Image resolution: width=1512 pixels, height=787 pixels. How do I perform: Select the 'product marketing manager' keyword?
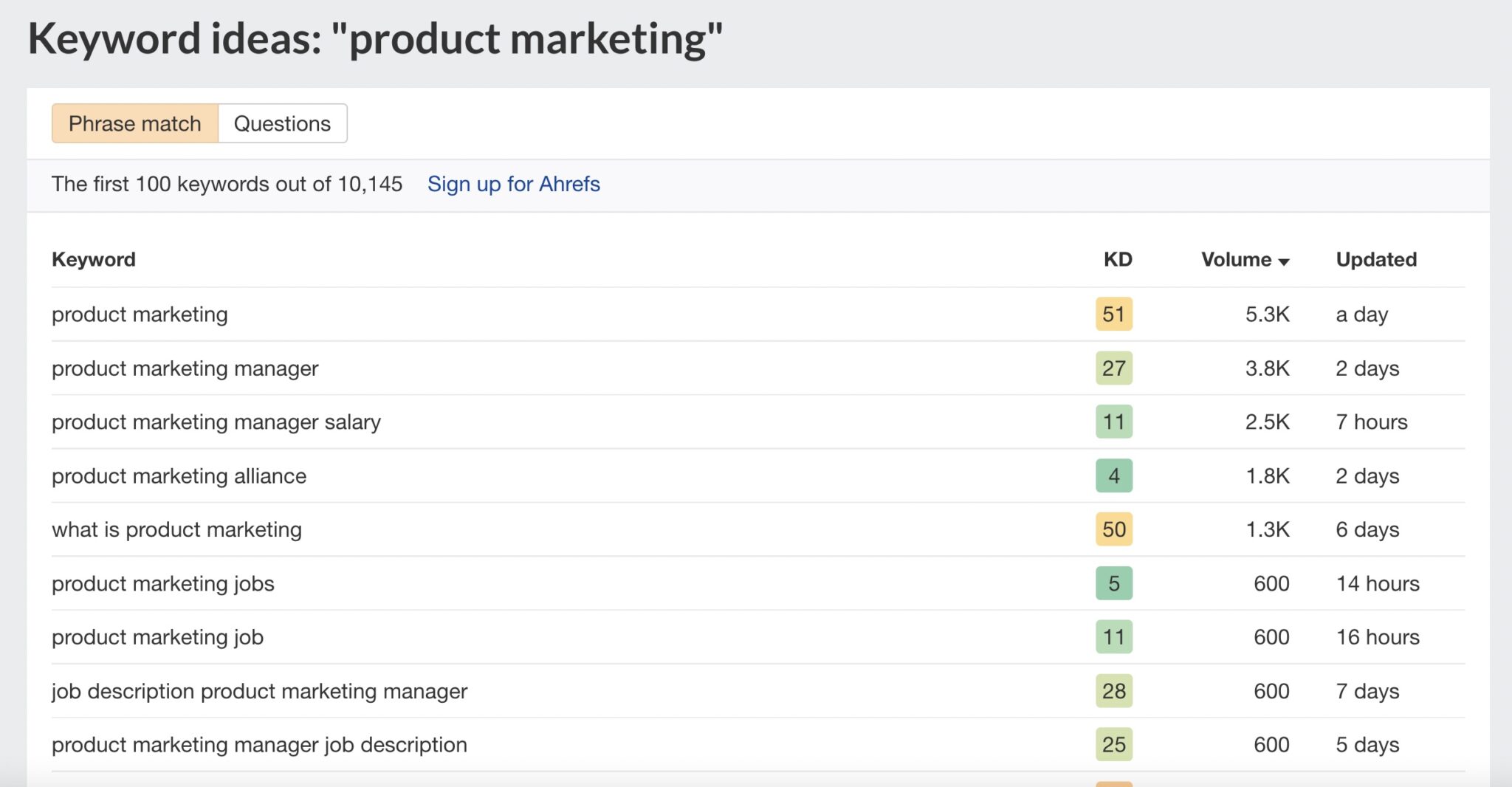pos(185,368)
